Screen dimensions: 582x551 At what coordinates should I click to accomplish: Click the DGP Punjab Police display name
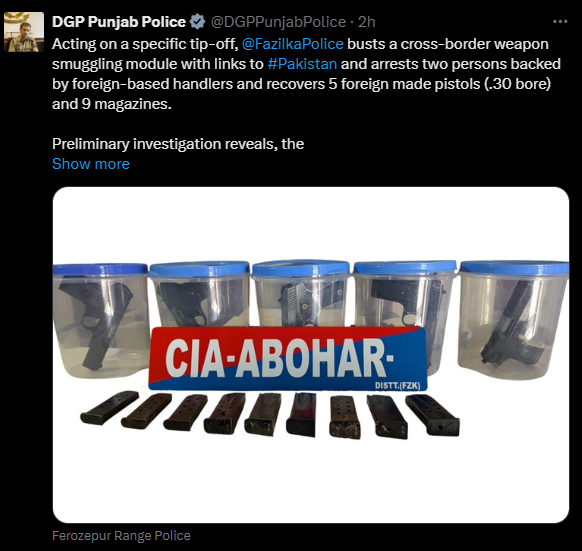119,22
